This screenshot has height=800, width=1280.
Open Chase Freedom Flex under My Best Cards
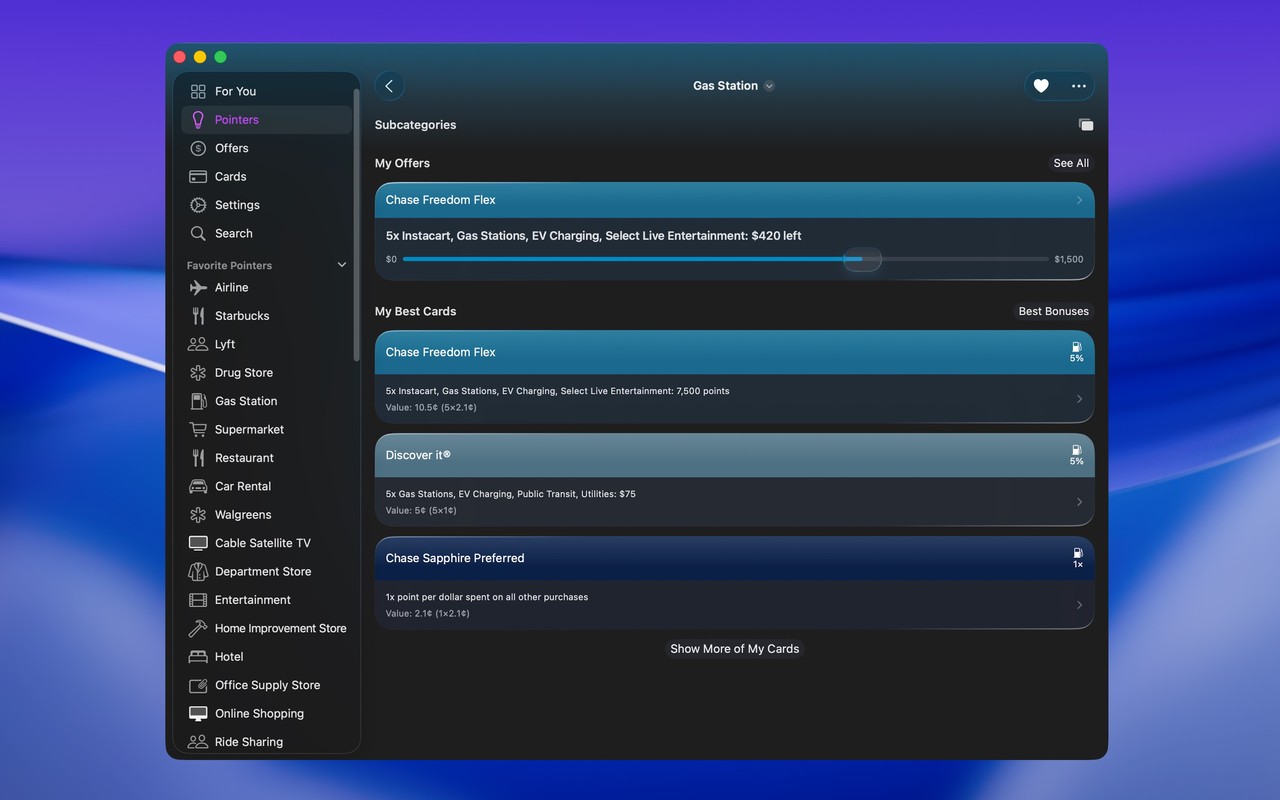[x=735, y=352]
